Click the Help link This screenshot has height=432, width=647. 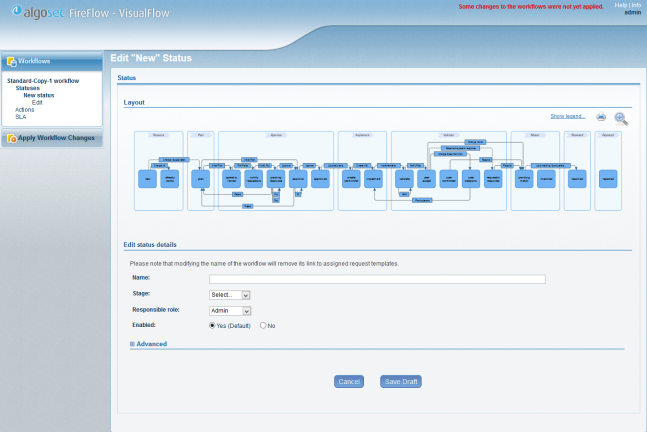pos(620,5)
